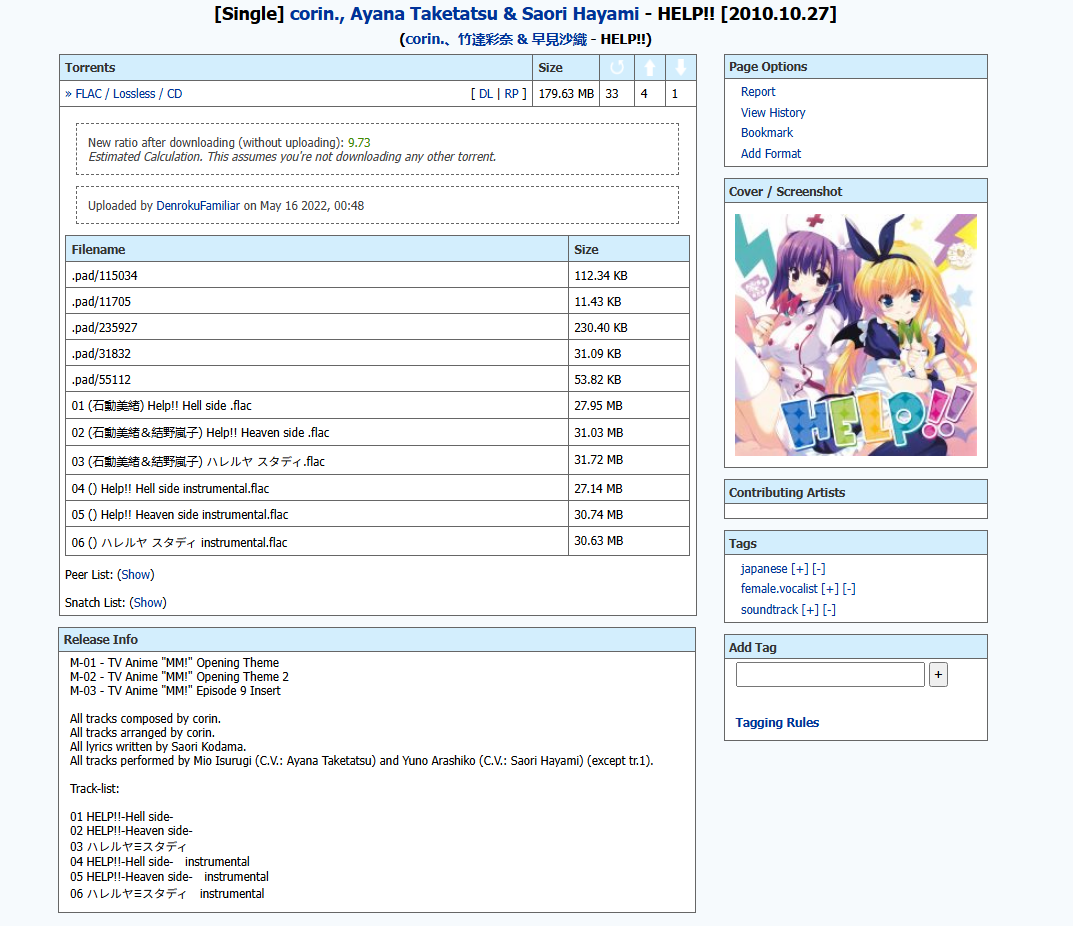This screenshot has height=926, width=1073.
Task: Click the Contributing Artists panel header
Action: click(855, 492)
